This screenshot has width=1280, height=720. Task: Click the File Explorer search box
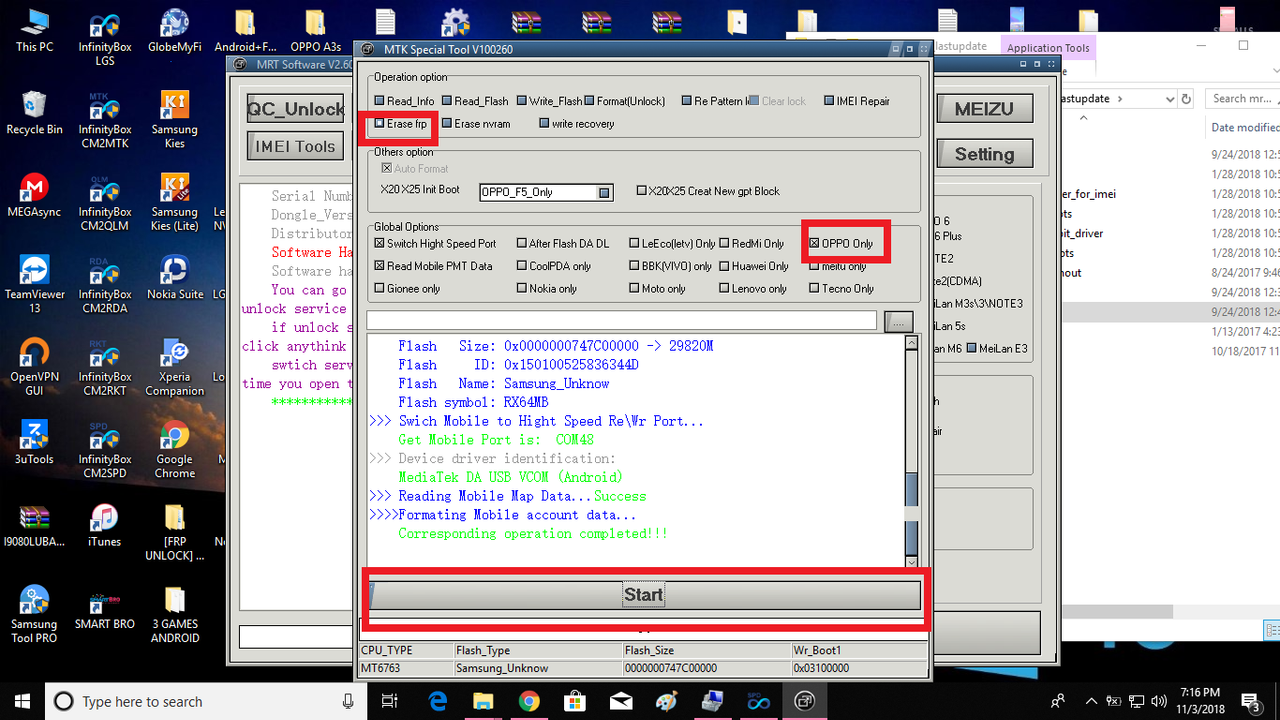pos(1243,99)
